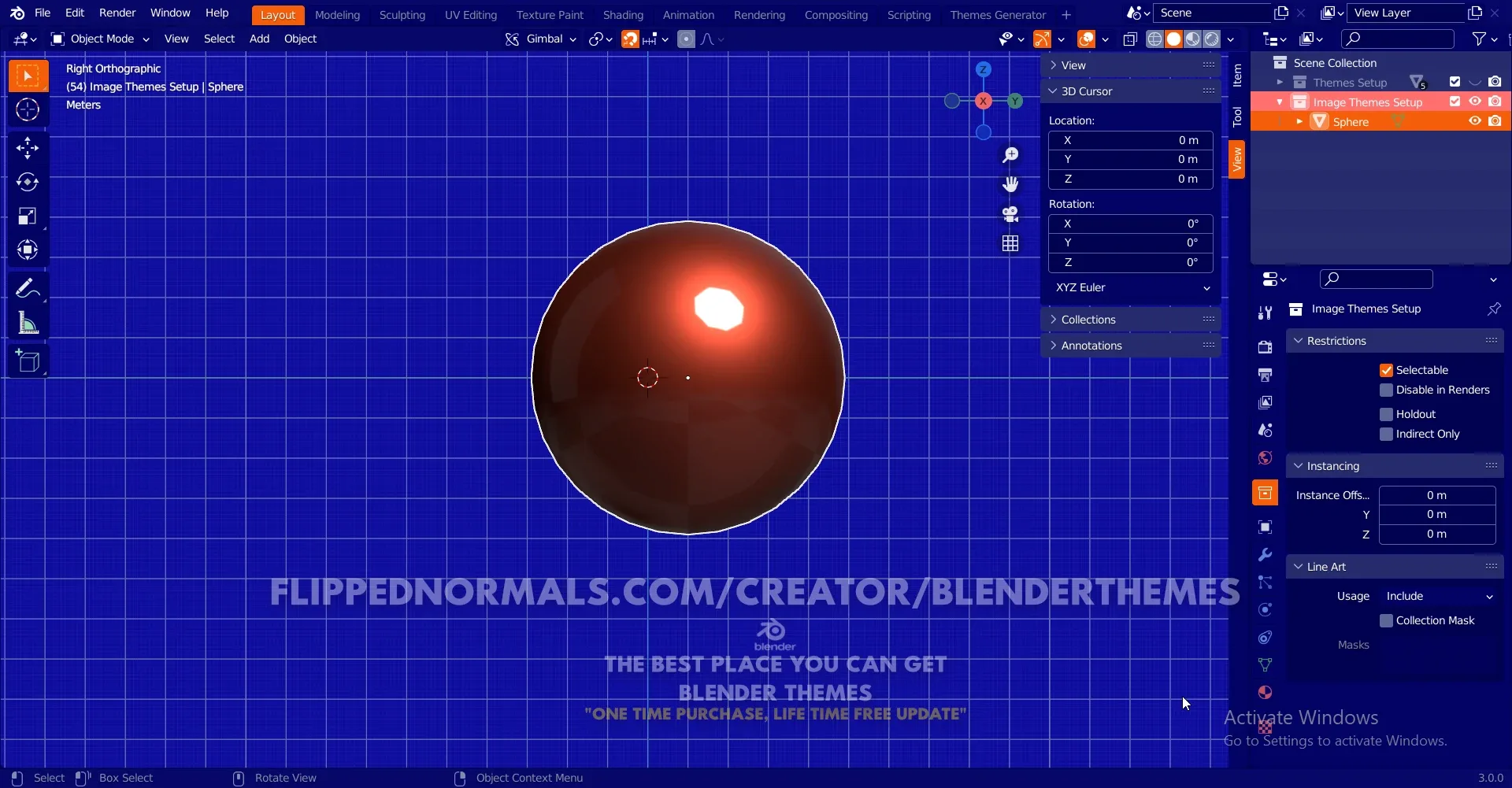The height and width of the screenshot is (788, 1512).
Task: Activate the Add Cube tool
Action: 28,361
